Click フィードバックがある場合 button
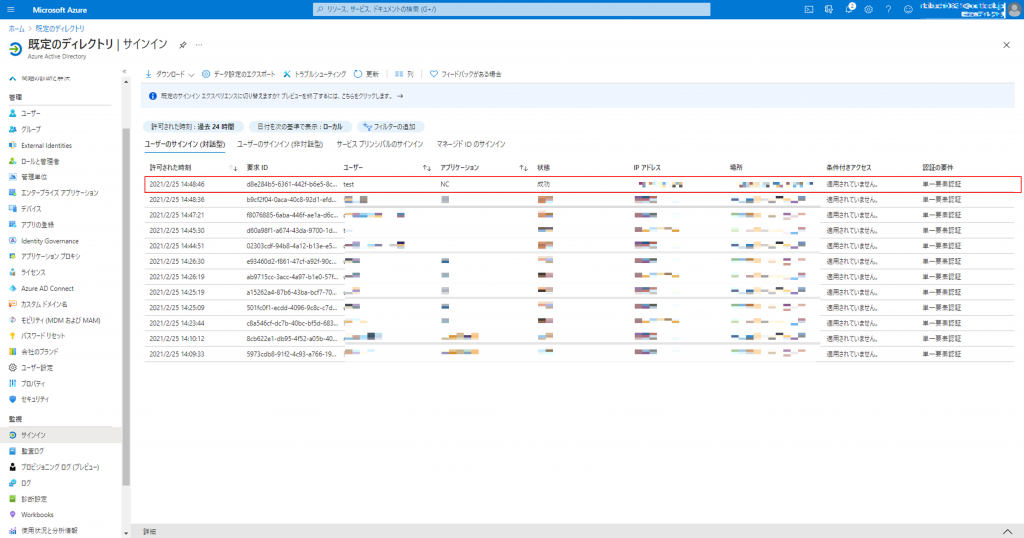This screenshot has height=538, width=1024. (x=466, y=74)
